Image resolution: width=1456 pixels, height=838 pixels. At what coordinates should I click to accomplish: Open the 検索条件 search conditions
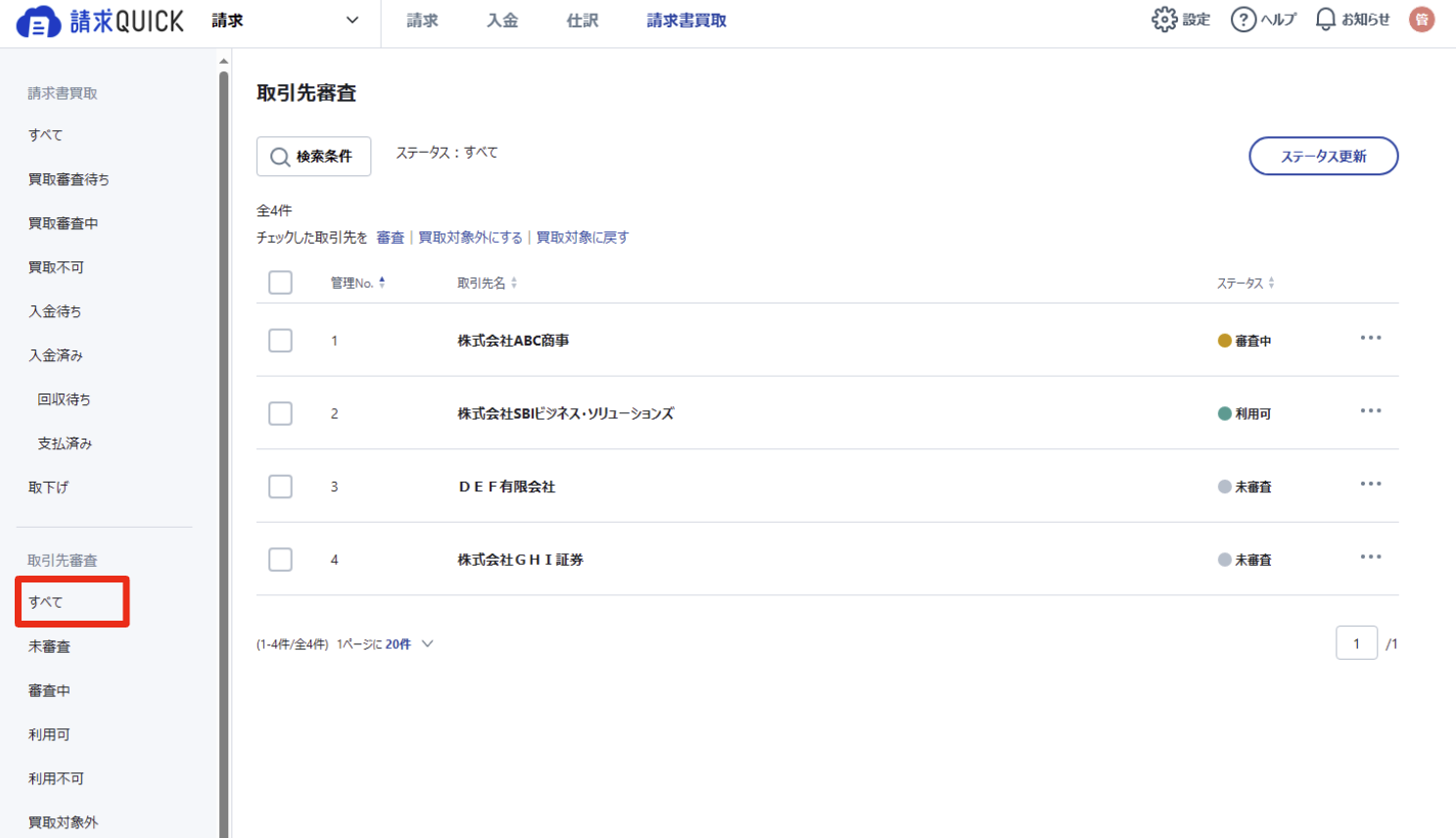(x=313, y=157)
